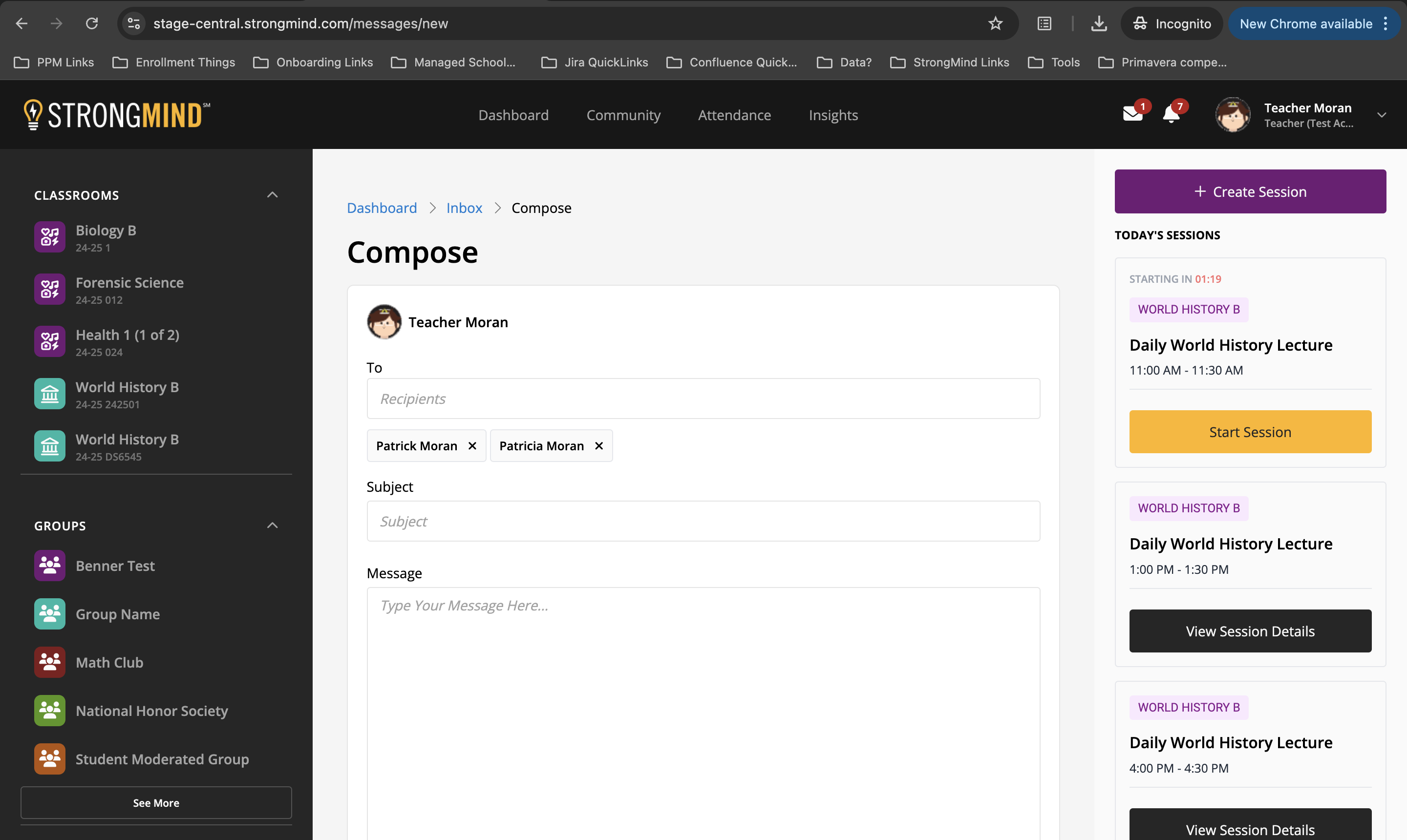Screen dimensions: 1407x840
Task: Click the Biology B classroom icon
Action: pos(50,236)
